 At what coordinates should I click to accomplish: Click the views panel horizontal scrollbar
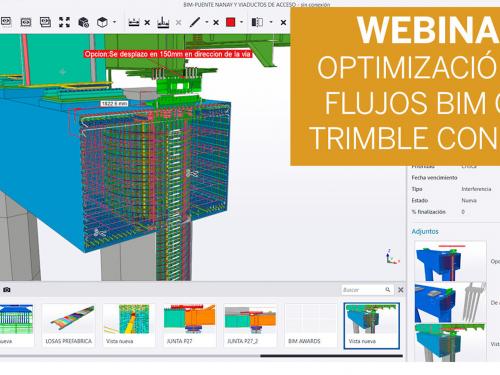331,356
